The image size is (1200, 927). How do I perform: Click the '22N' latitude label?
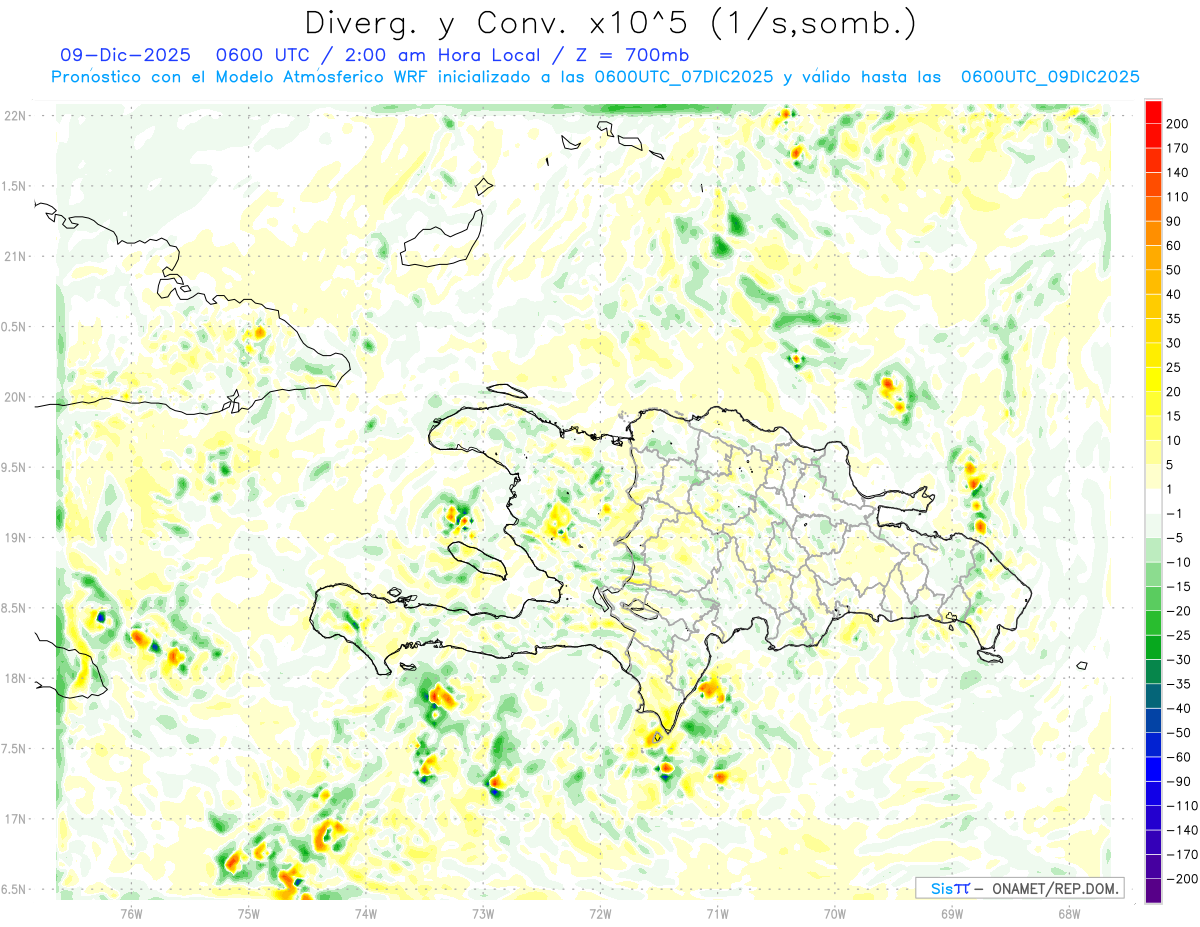pos(16,116)
